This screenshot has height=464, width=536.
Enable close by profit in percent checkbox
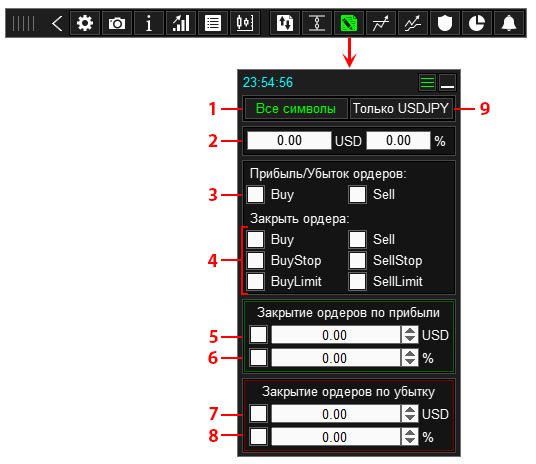click(x=258, y=358)
